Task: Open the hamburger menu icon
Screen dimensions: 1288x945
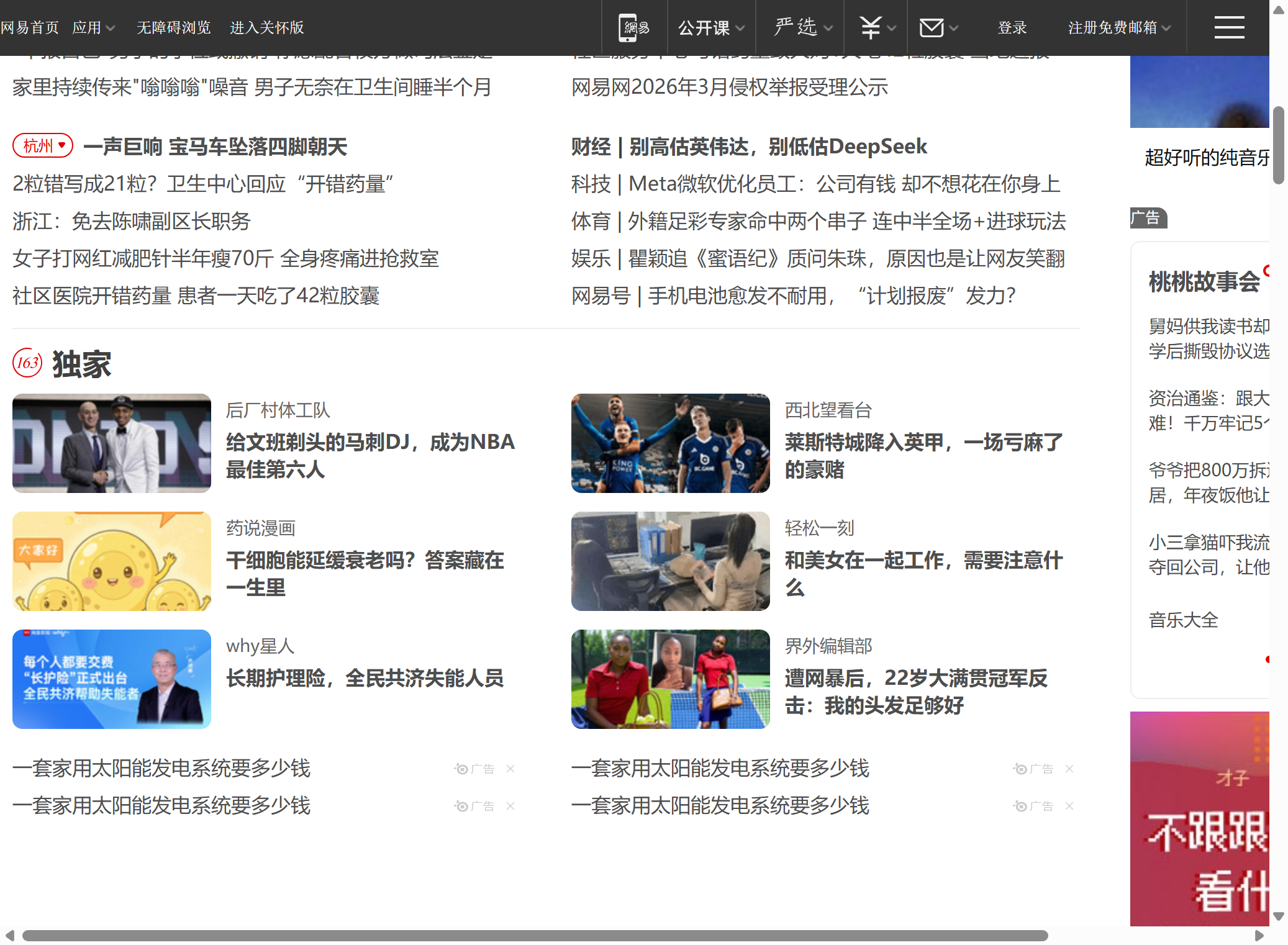Action: [x=1229, y=28]
